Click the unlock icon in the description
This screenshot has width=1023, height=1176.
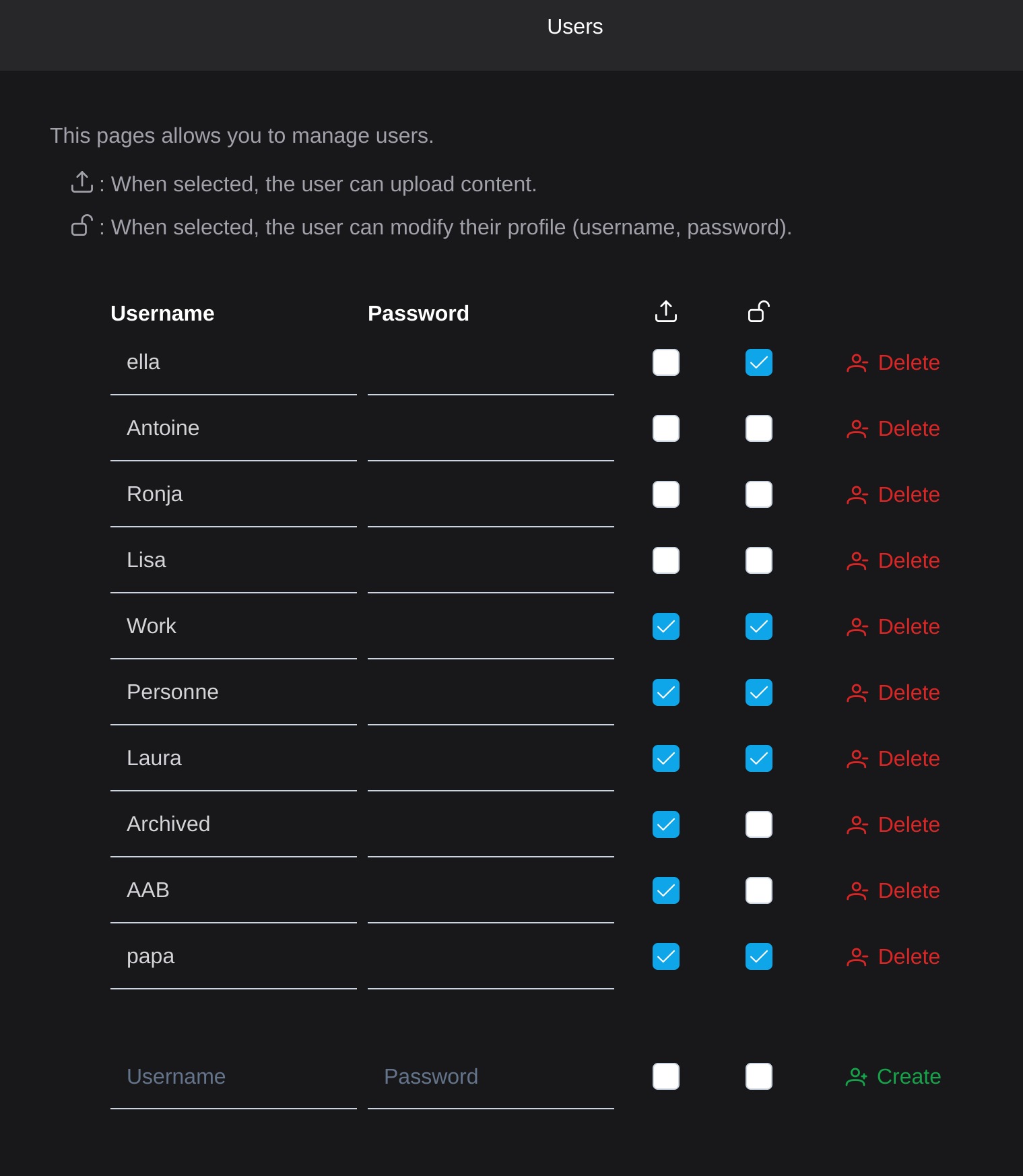coord(82,225)
